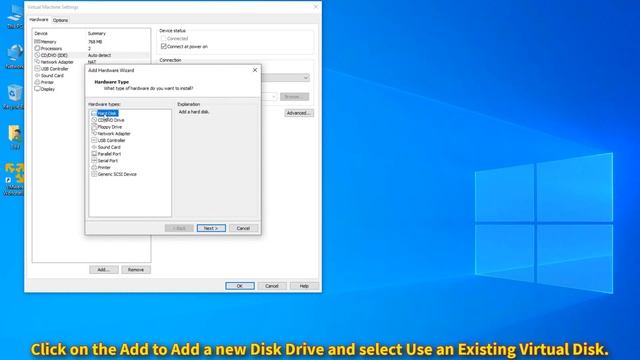Select Network Adapter in the wizard hardware types
This screenshot has height=360, width=640.
tap(111, 133)
